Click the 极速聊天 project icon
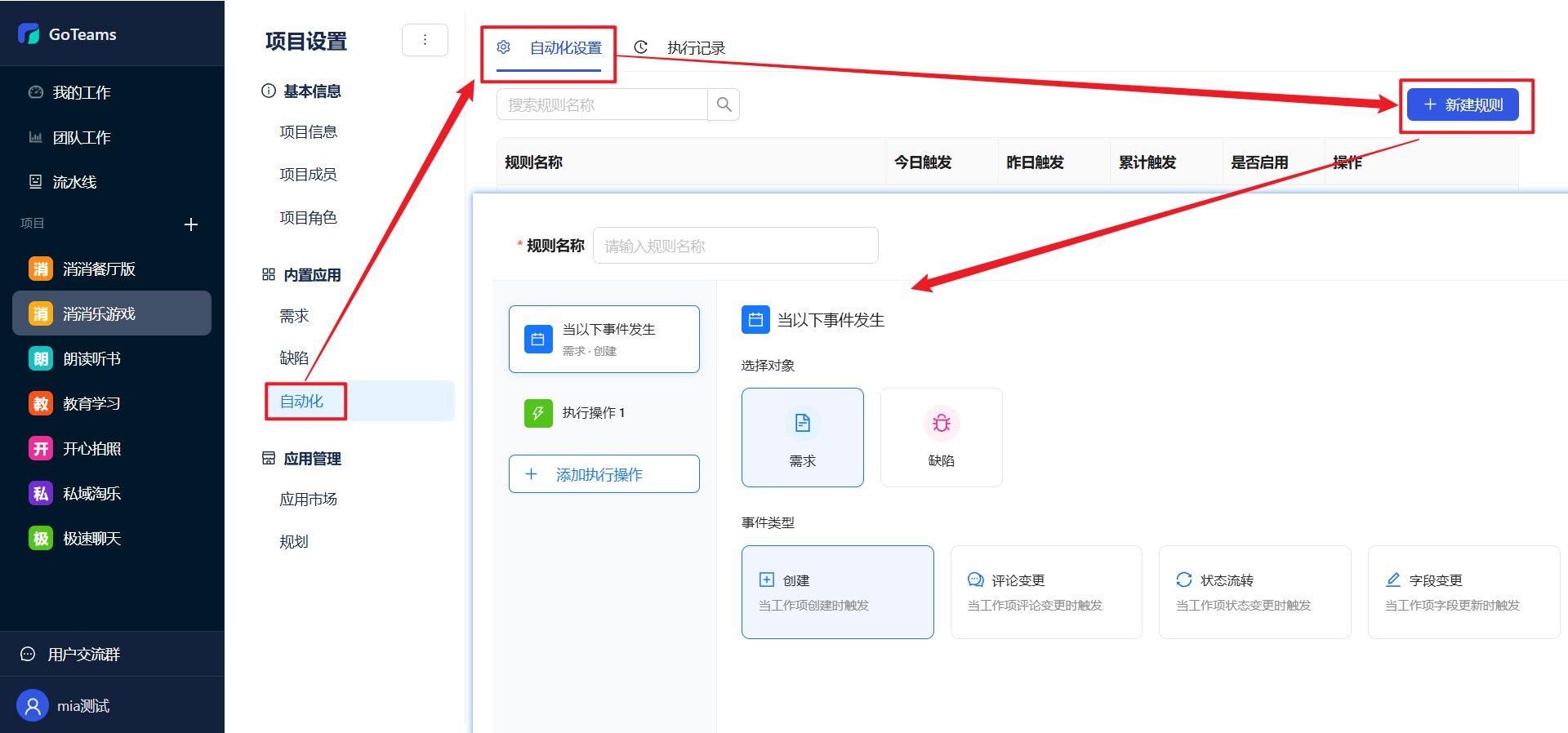 pos(41,538)
